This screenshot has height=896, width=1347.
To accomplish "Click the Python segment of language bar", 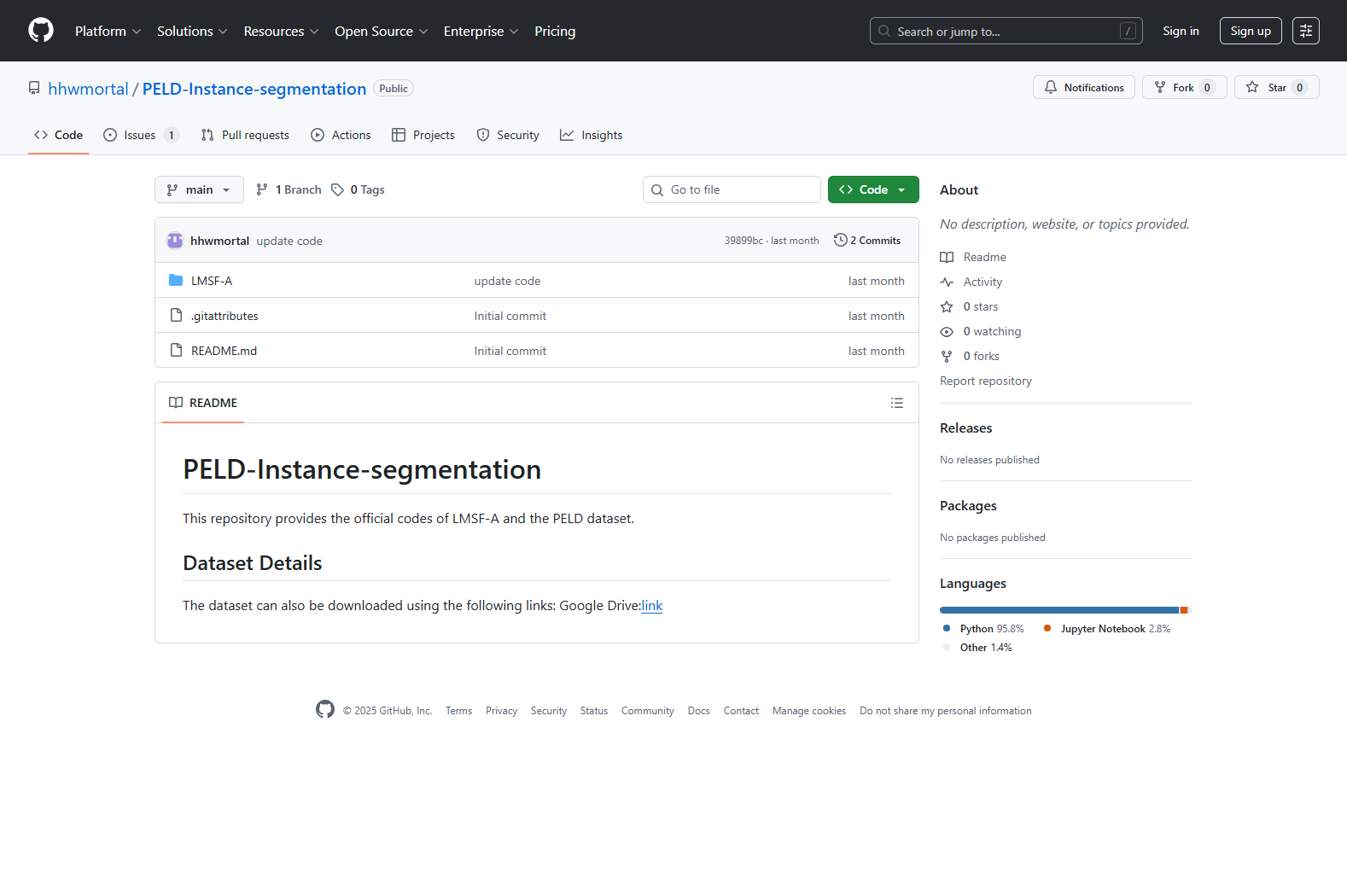I will (x=1059, y=610).
